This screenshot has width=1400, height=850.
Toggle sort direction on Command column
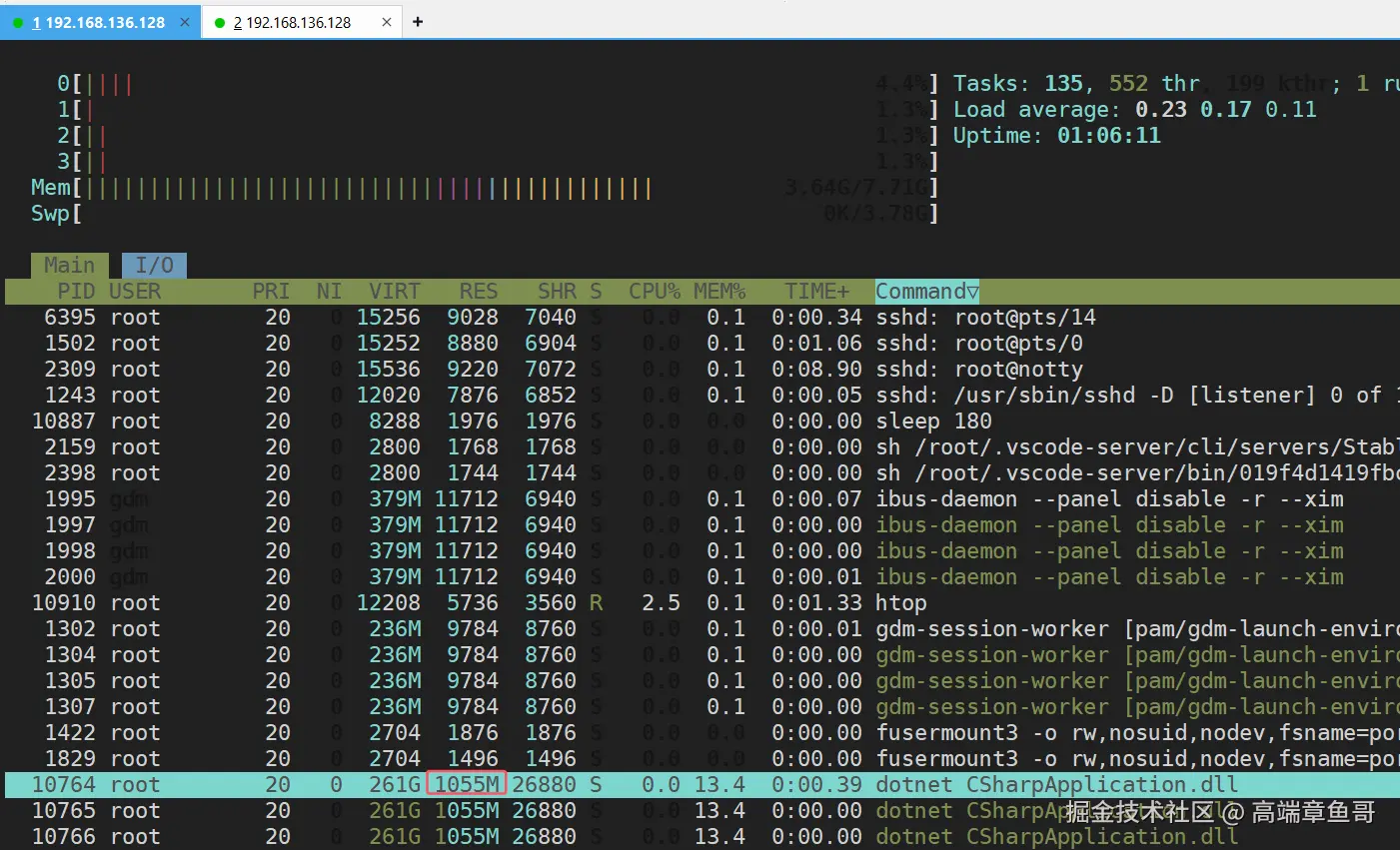point(927,292)
